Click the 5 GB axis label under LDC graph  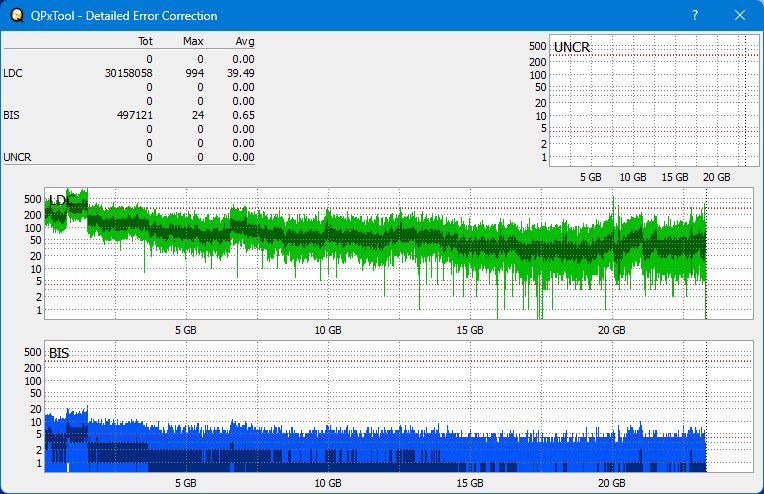point(186,330)
